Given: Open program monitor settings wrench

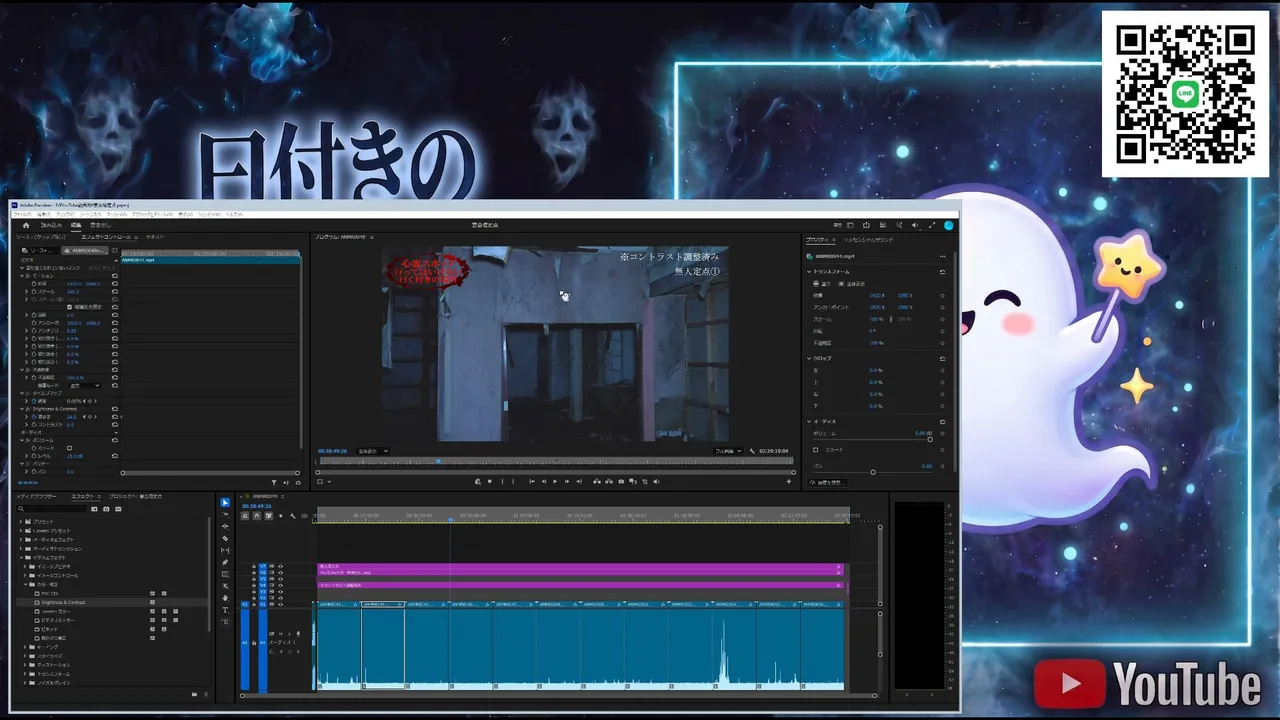Looking at the screenshot, I should [x=753, y=451].
